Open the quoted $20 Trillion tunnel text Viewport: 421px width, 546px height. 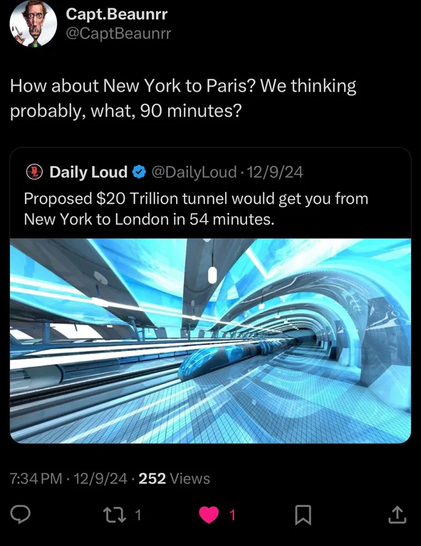pyautogui.click(x=196, y=209)
